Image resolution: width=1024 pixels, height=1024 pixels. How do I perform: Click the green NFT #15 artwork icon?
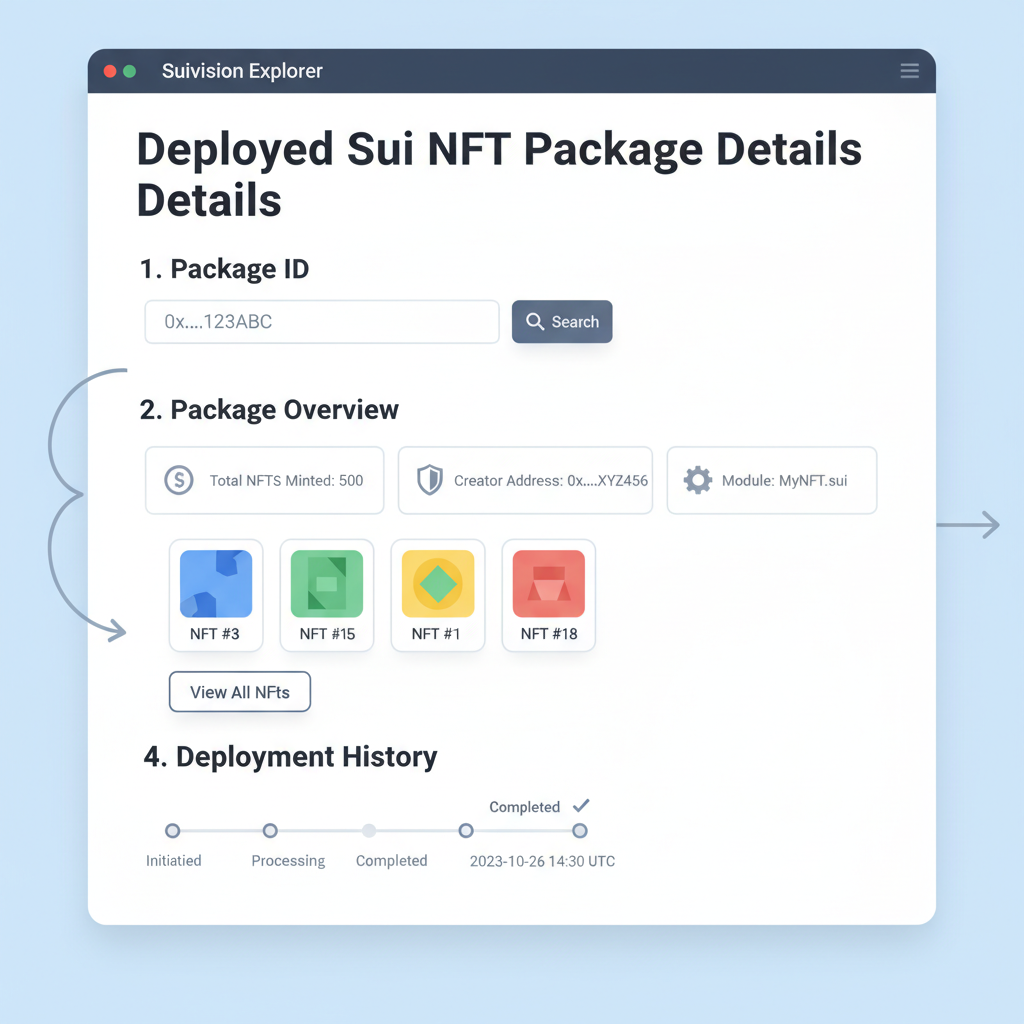coord(326,583)
